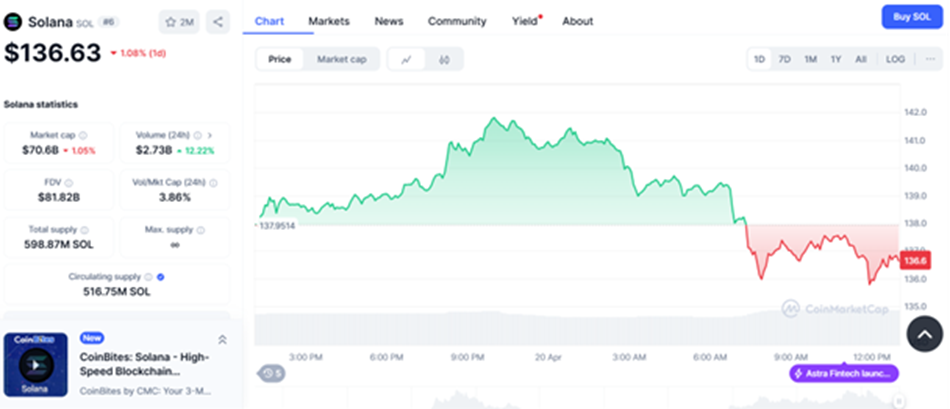Open chart more options ellipsis
This screenshot has width=950, height=409.
coord(931,59)
